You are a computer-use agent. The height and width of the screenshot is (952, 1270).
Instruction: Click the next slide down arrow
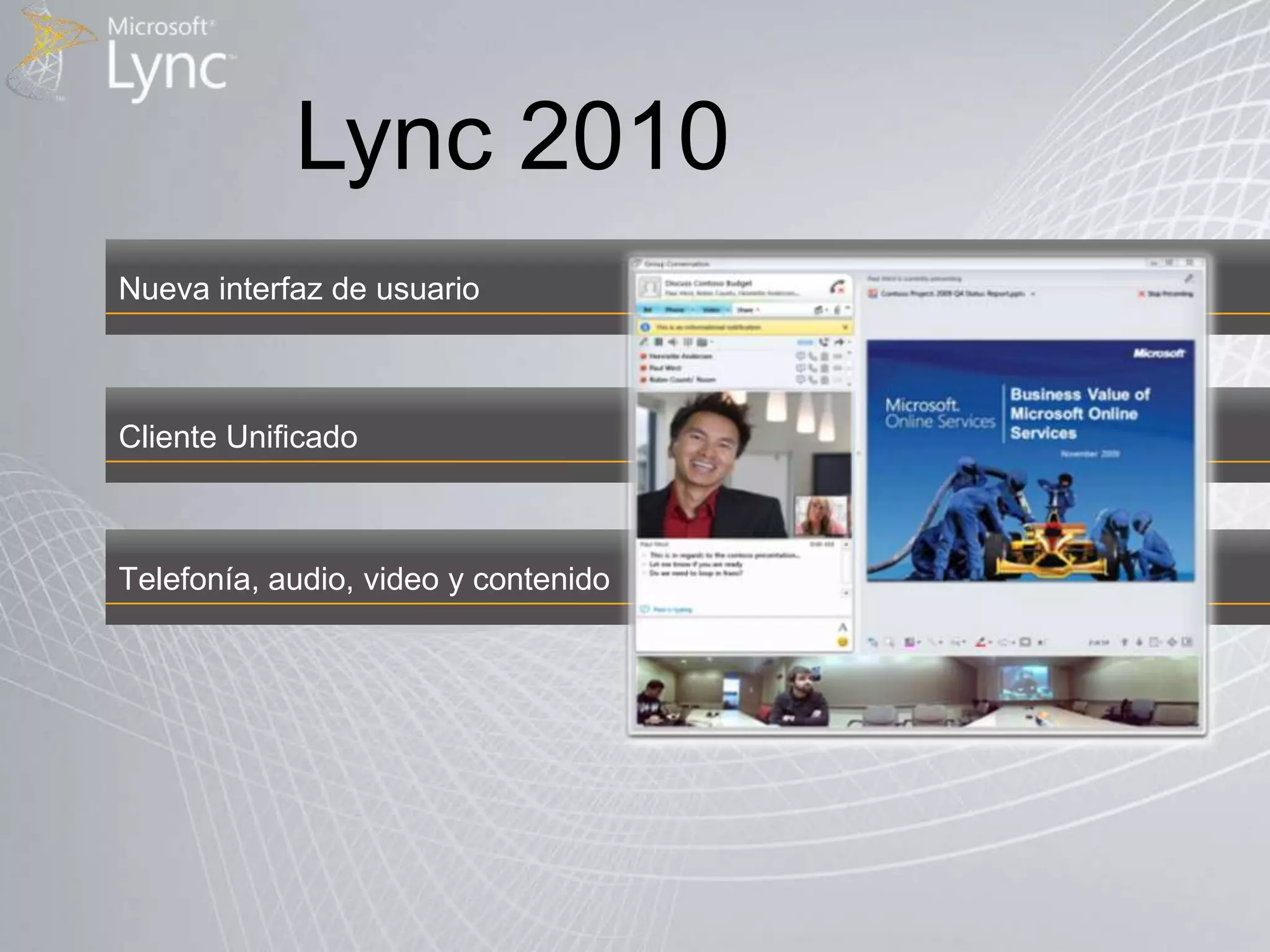1139,642
